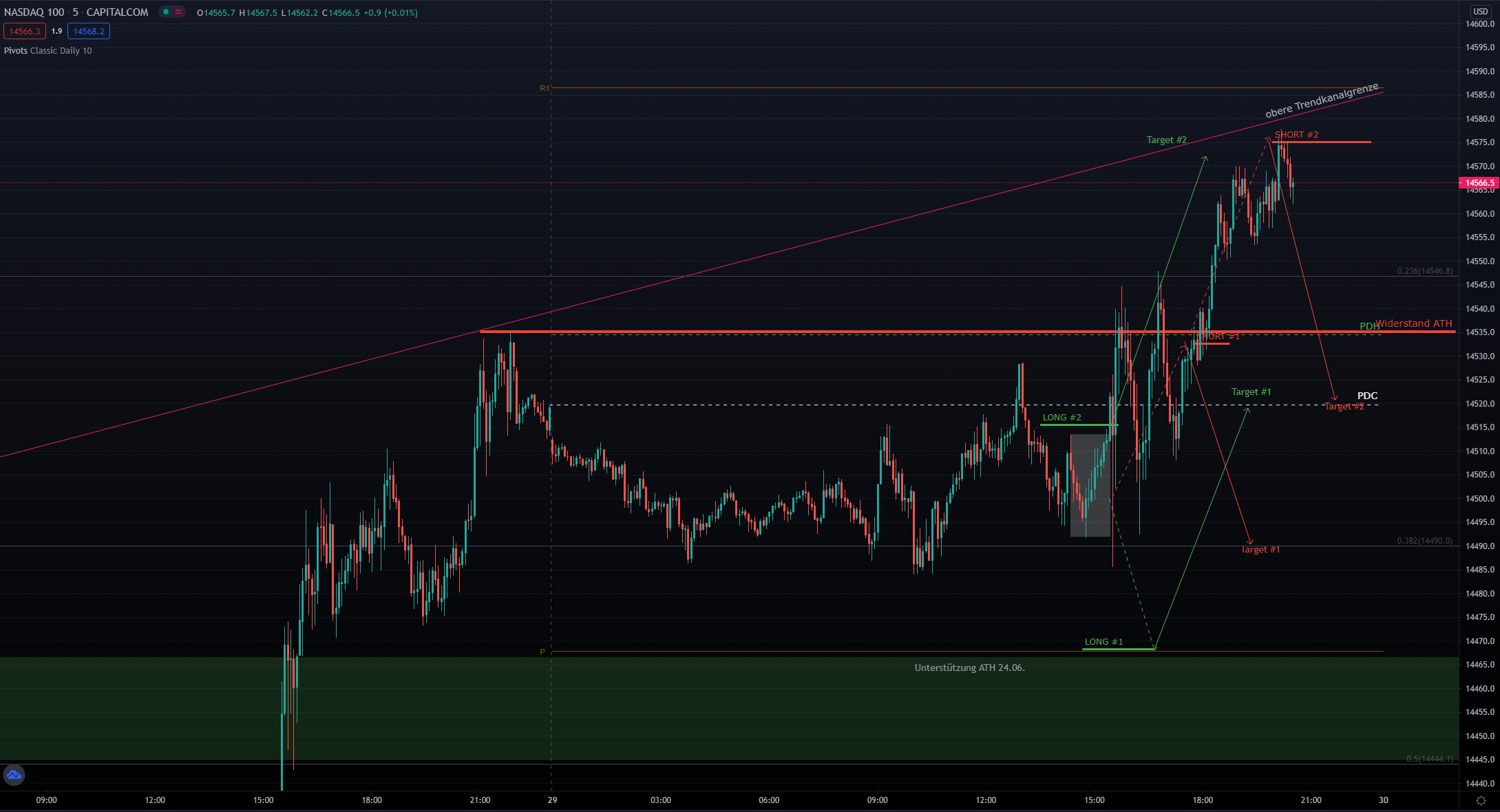Expand the Pivots Classic Daily indicator legend

click(x=47, y=51)
